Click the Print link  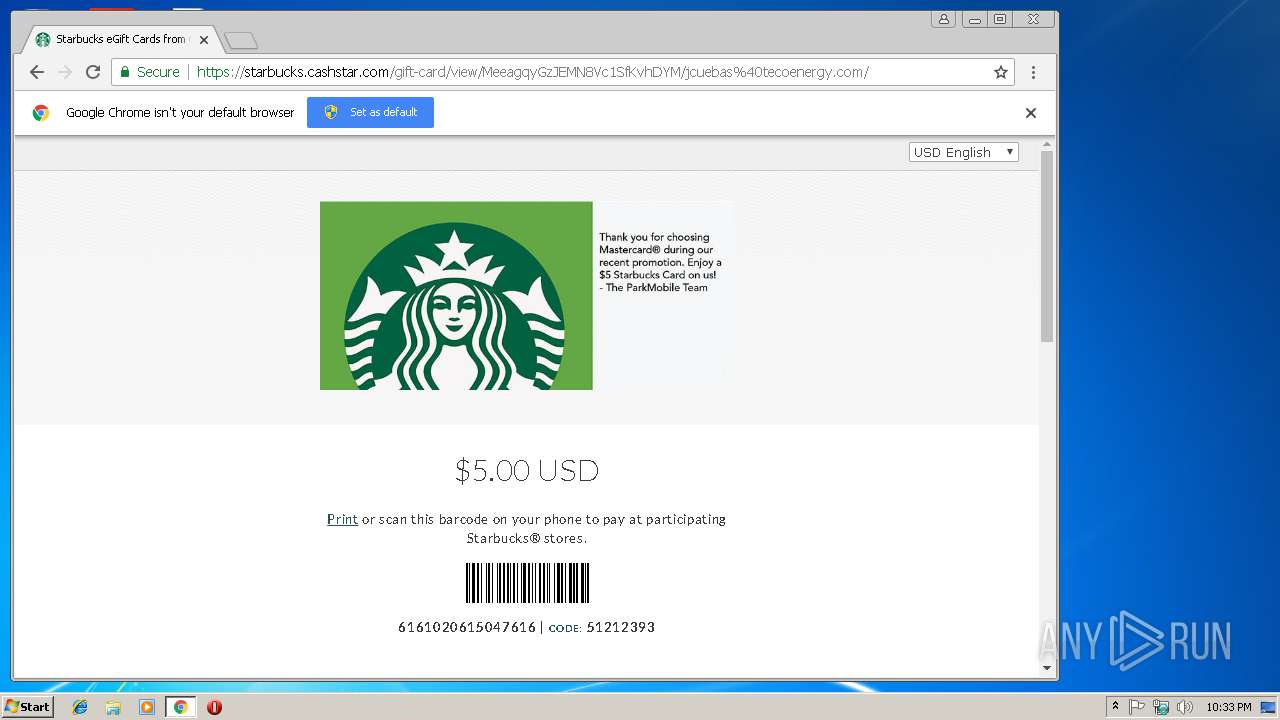coord(342,519)
